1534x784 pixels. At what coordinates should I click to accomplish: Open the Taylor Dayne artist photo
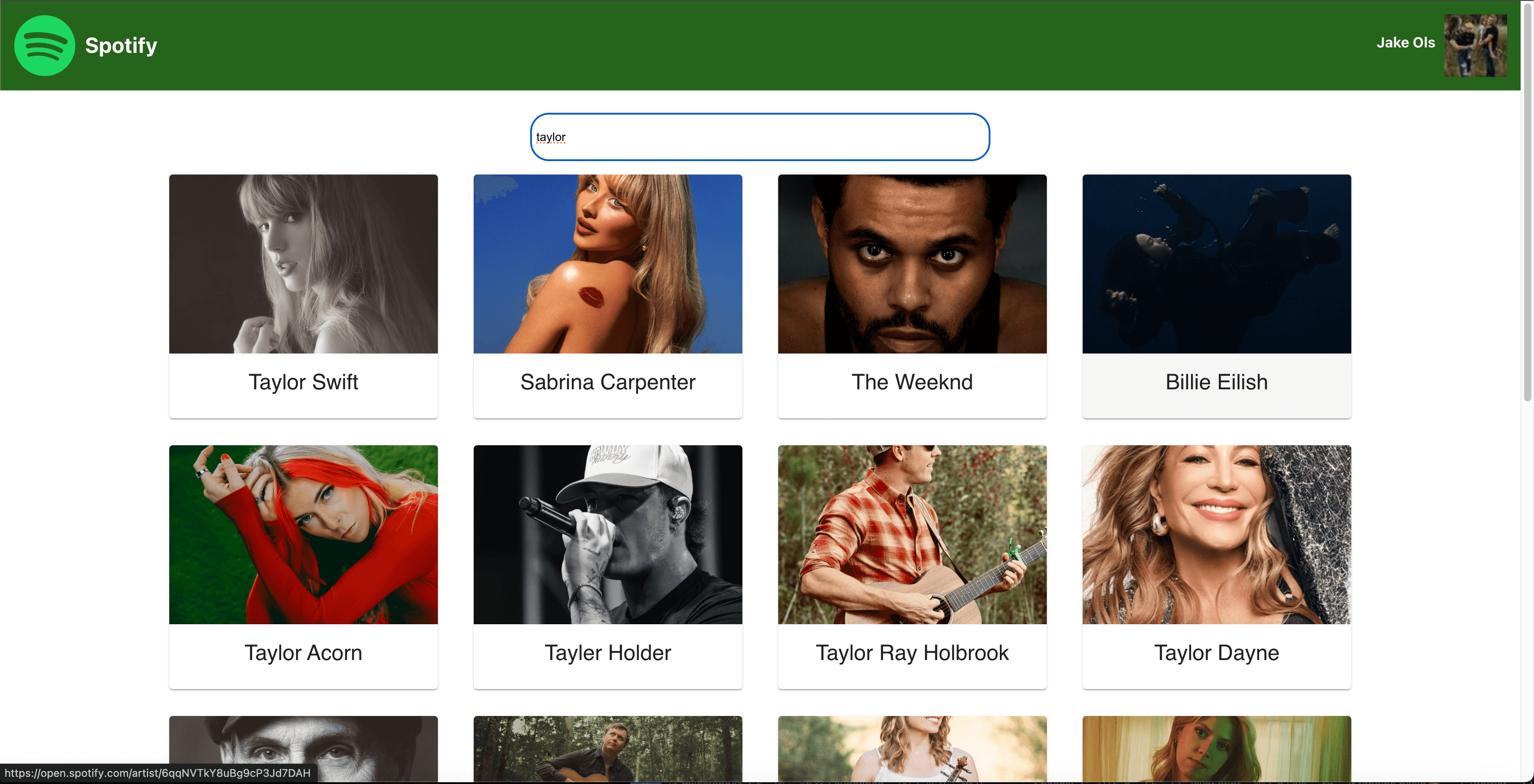point(1216,535)
